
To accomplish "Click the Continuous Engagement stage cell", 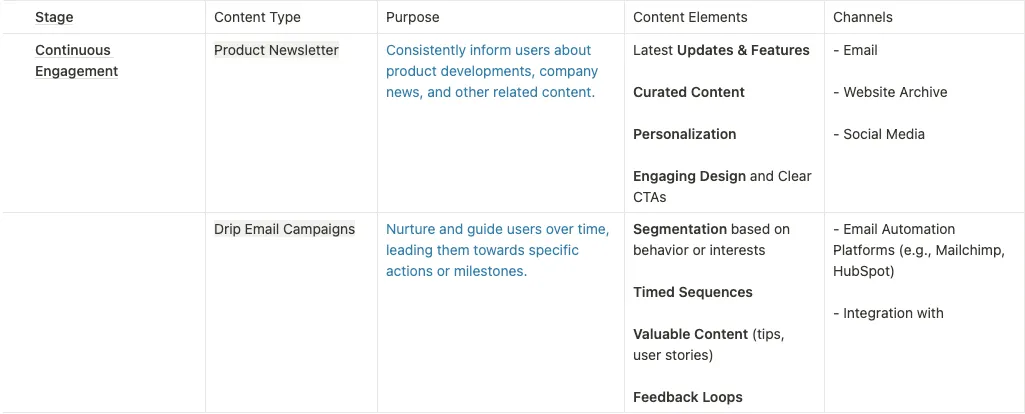I will [x=76, y=61].
